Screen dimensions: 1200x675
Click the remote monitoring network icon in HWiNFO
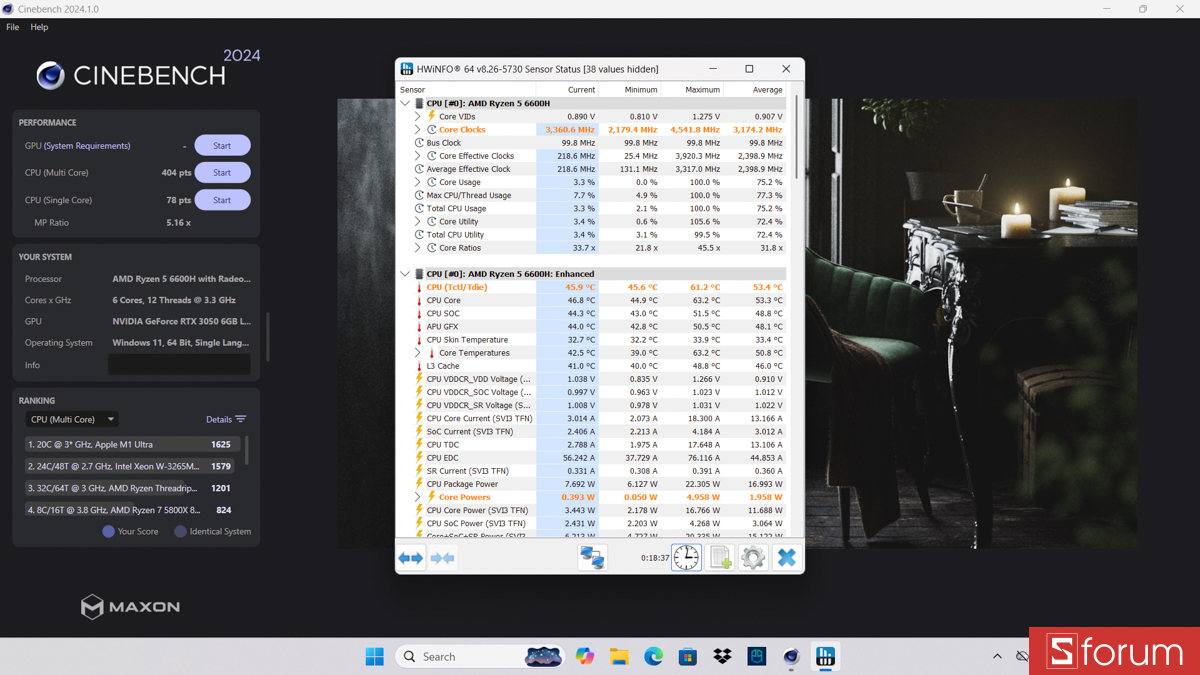[x=592, y=557]
